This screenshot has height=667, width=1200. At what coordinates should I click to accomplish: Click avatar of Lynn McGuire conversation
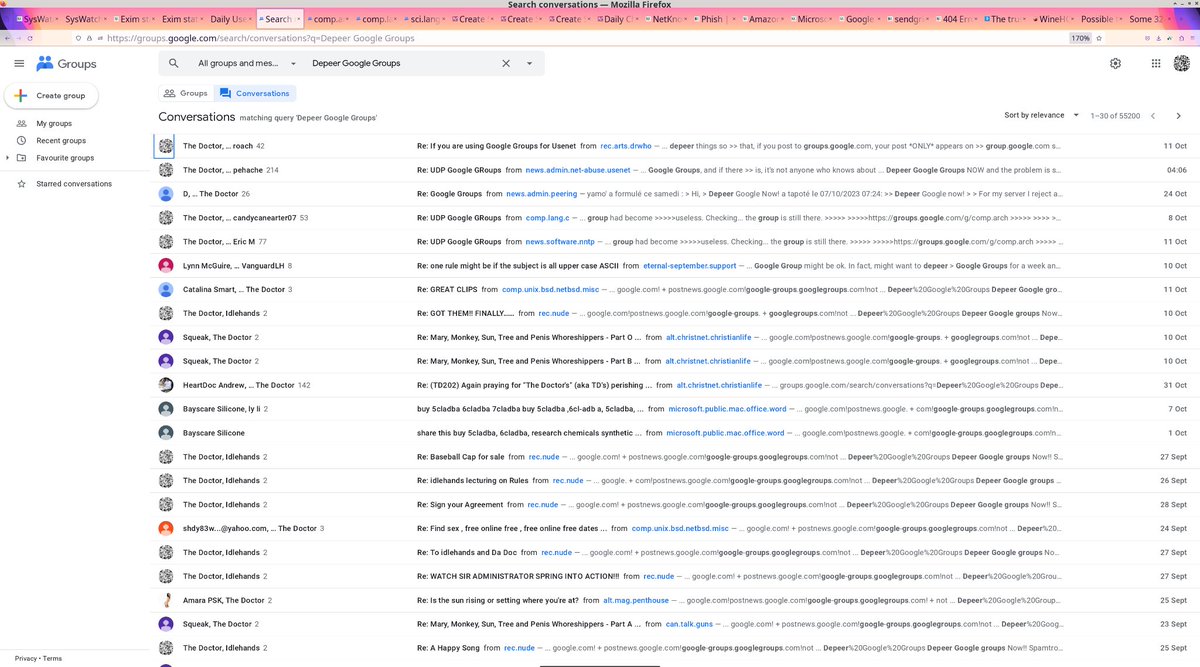(166, 265)
